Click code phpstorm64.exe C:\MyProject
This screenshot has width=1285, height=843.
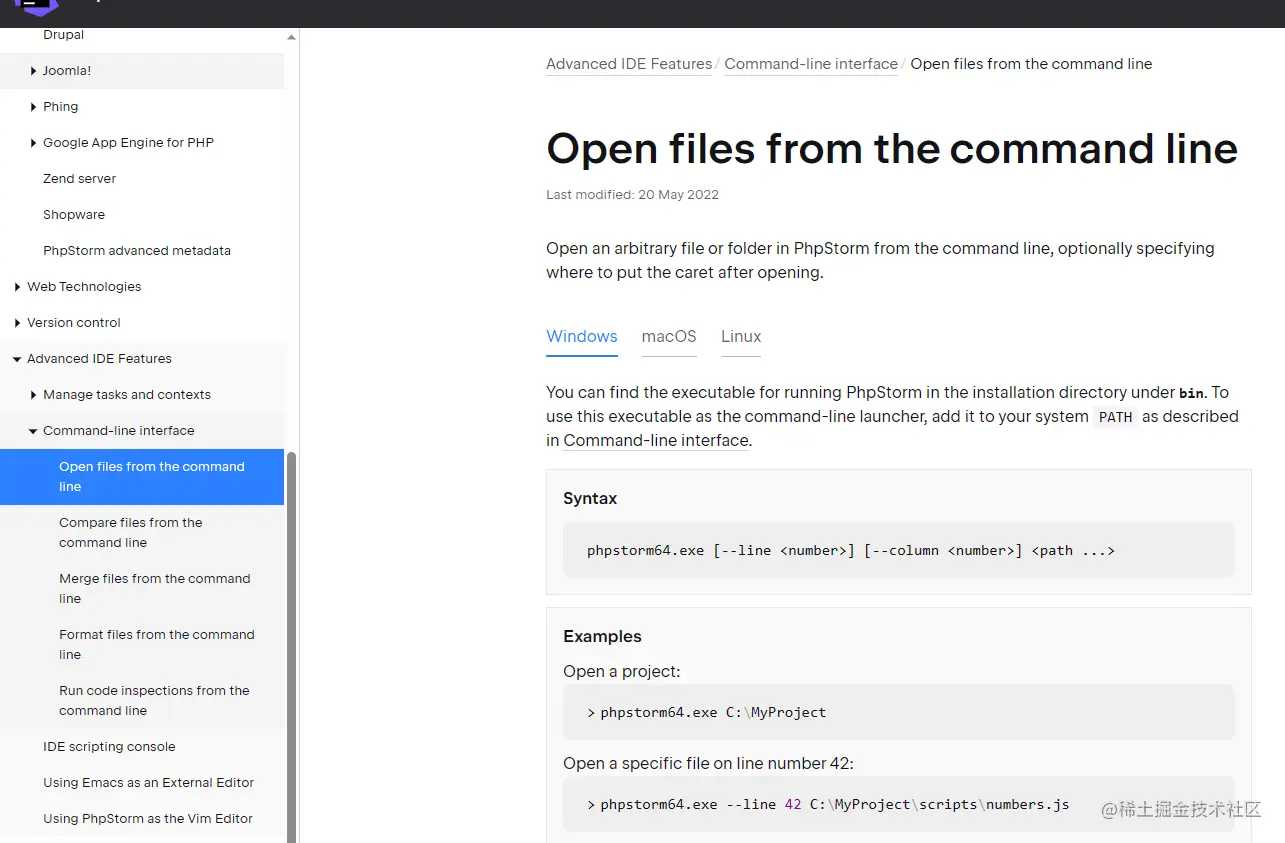[x=713, y=713]
